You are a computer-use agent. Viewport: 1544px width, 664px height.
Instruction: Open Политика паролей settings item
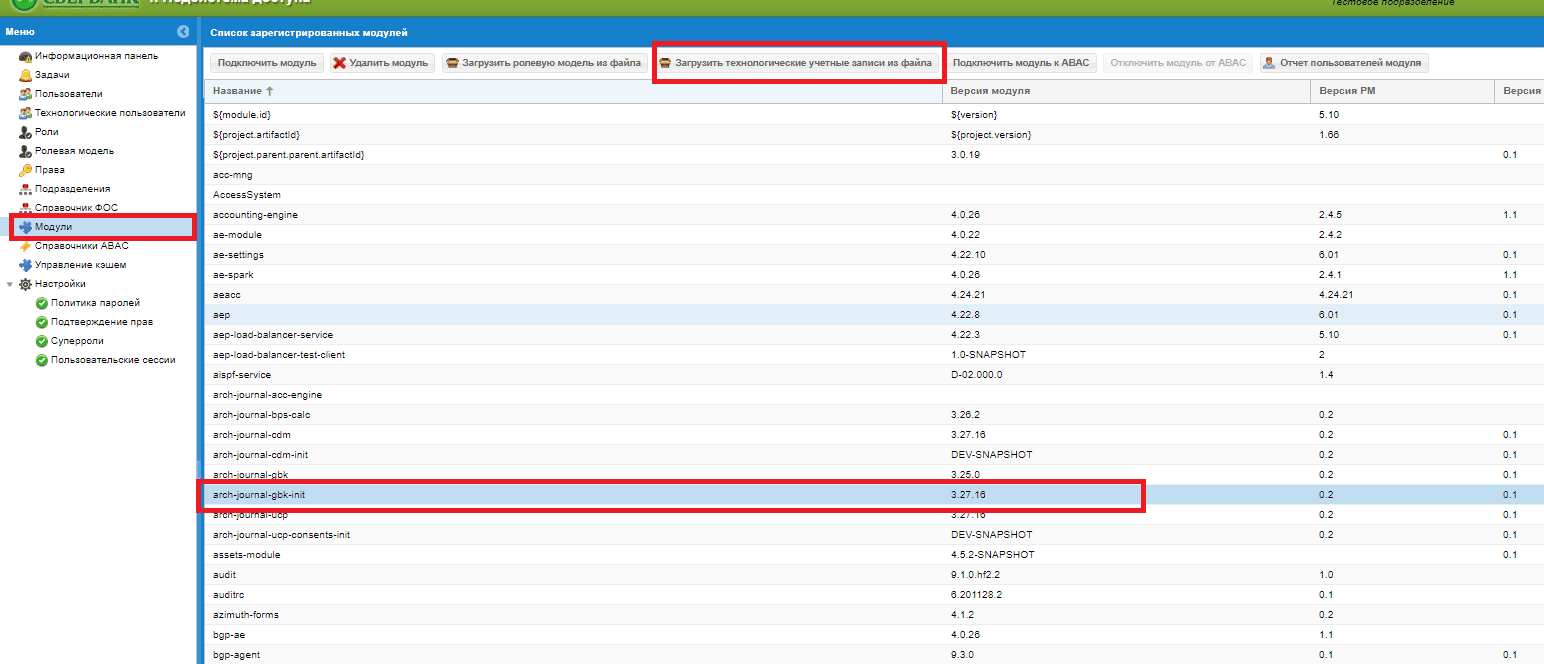(95, 303)
